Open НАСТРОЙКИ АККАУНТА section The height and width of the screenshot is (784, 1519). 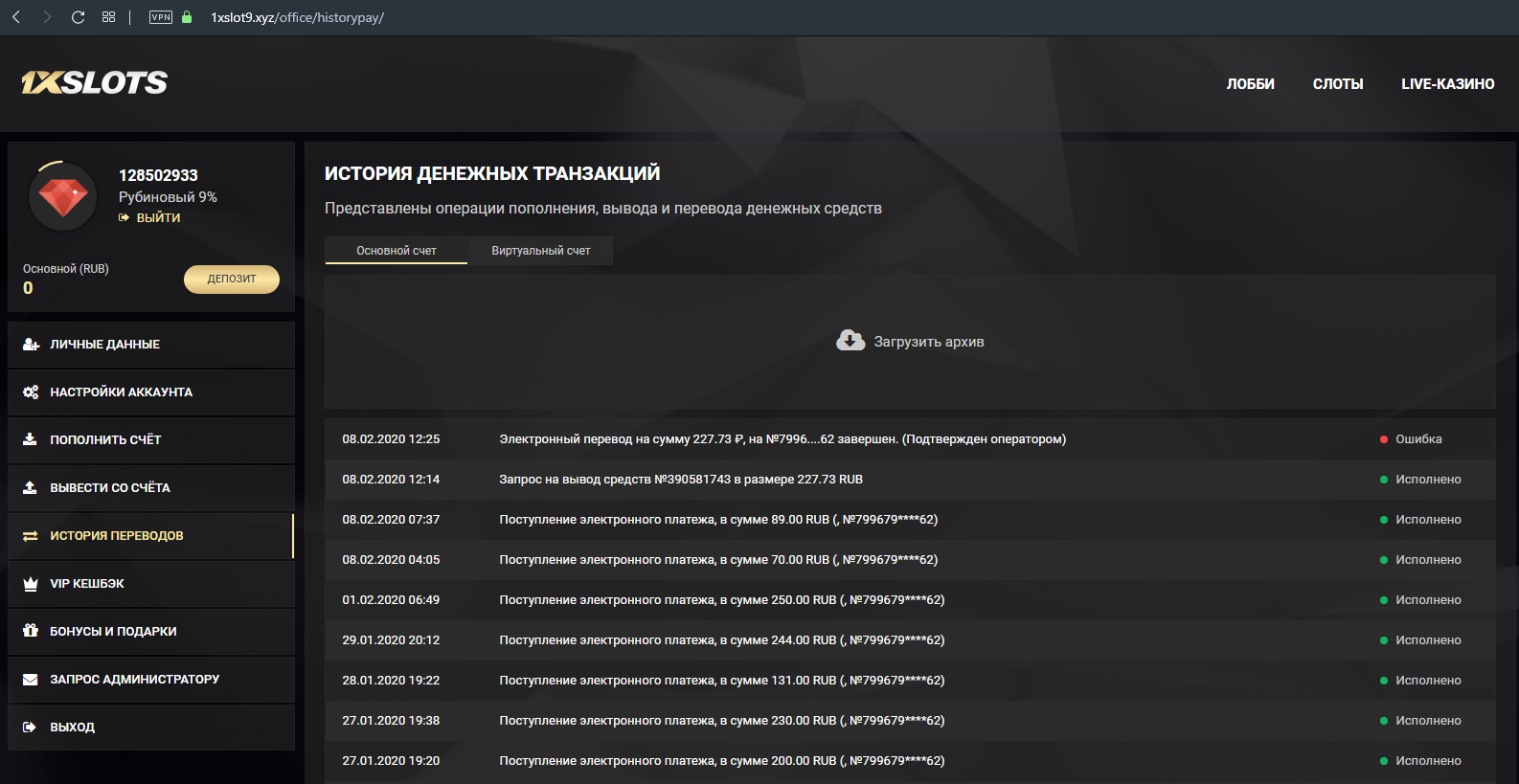click(x=151, y=392)
